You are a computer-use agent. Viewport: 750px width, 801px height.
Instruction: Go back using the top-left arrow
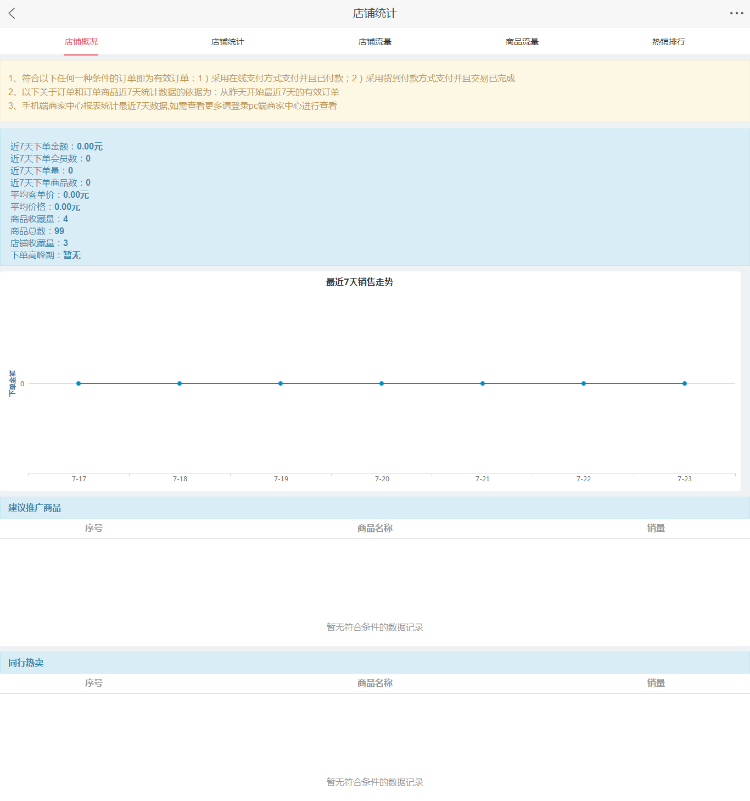click(x=13, y=13)
